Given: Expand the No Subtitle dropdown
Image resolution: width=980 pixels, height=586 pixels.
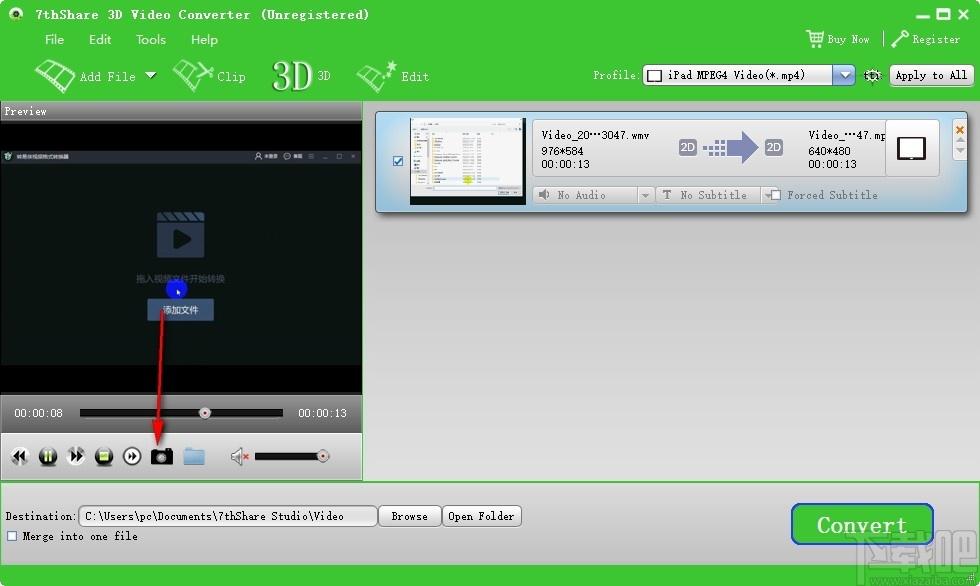Looking at the screenshot, I should (x=766, y=196).
